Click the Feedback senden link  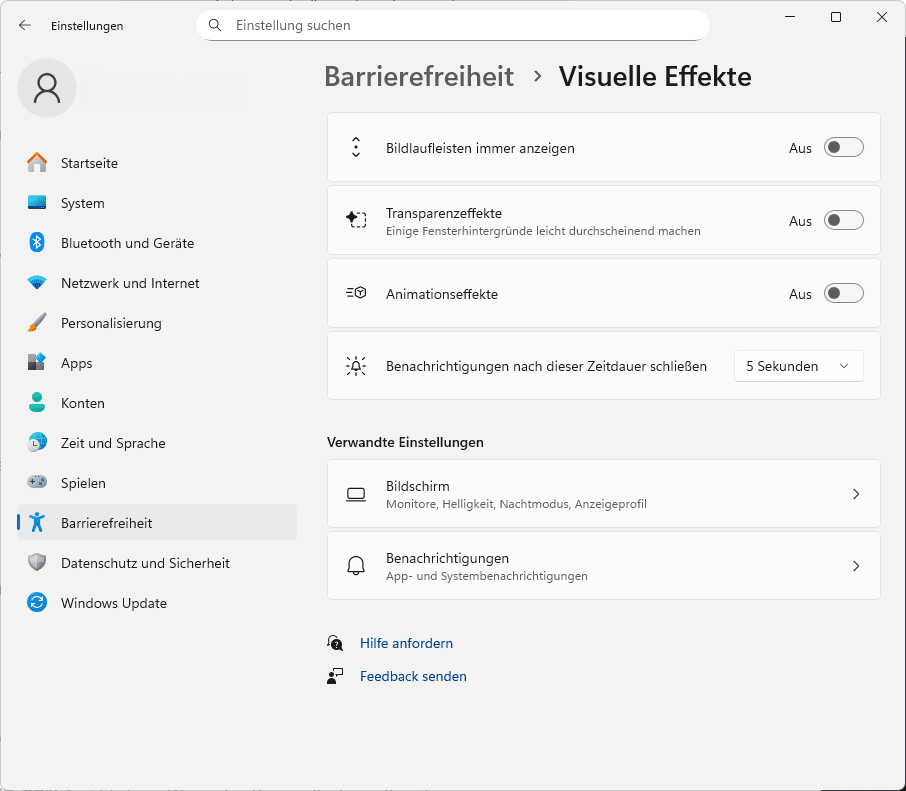tap(412, 676)
